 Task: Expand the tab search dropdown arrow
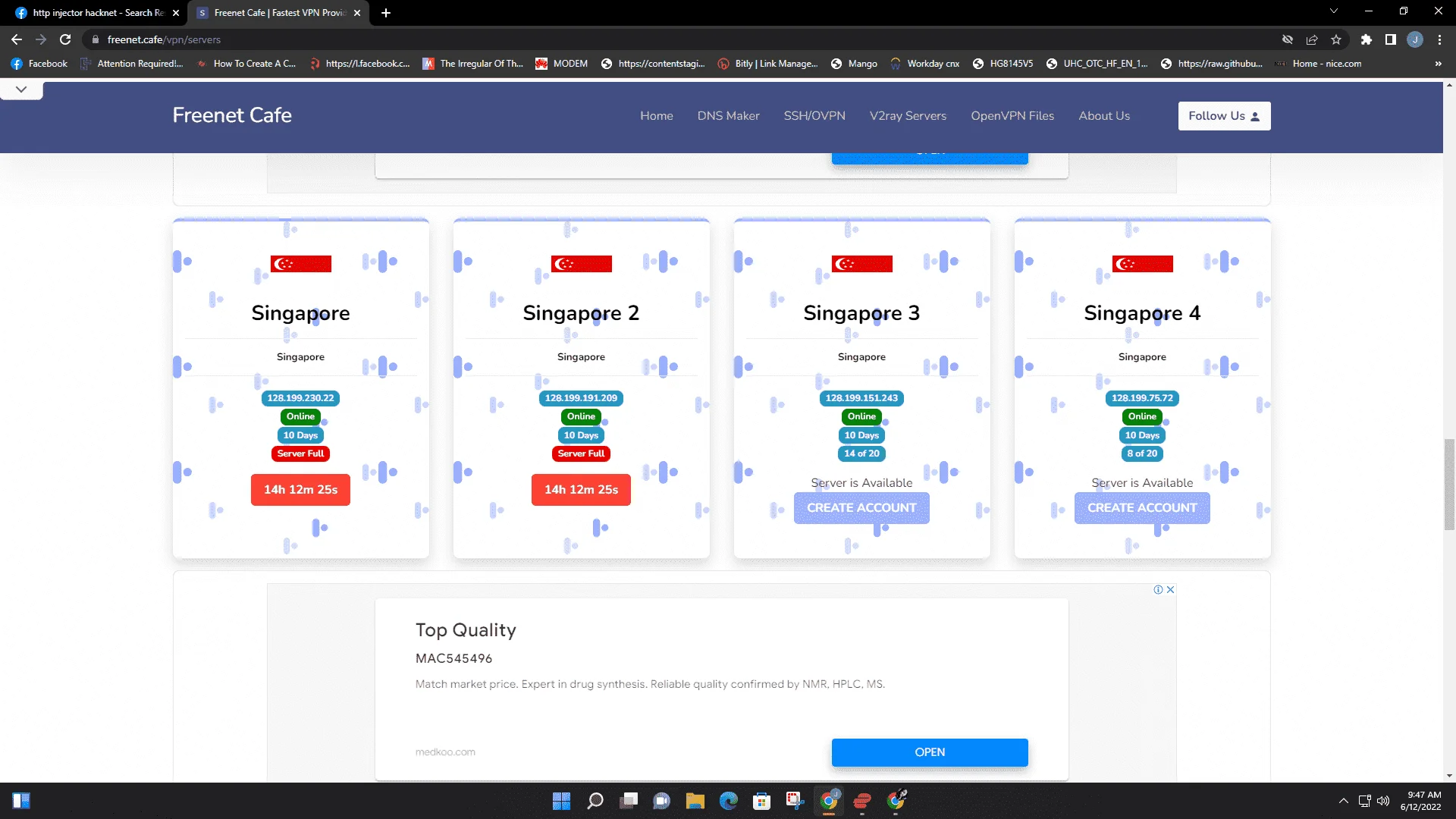point(1334,11)
